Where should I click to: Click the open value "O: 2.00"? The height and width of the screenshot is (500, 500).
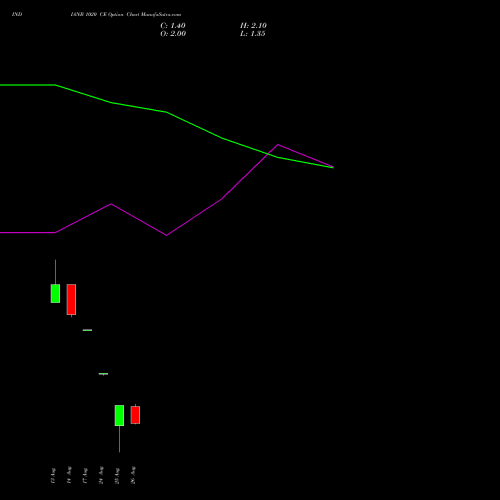point(173,34)
